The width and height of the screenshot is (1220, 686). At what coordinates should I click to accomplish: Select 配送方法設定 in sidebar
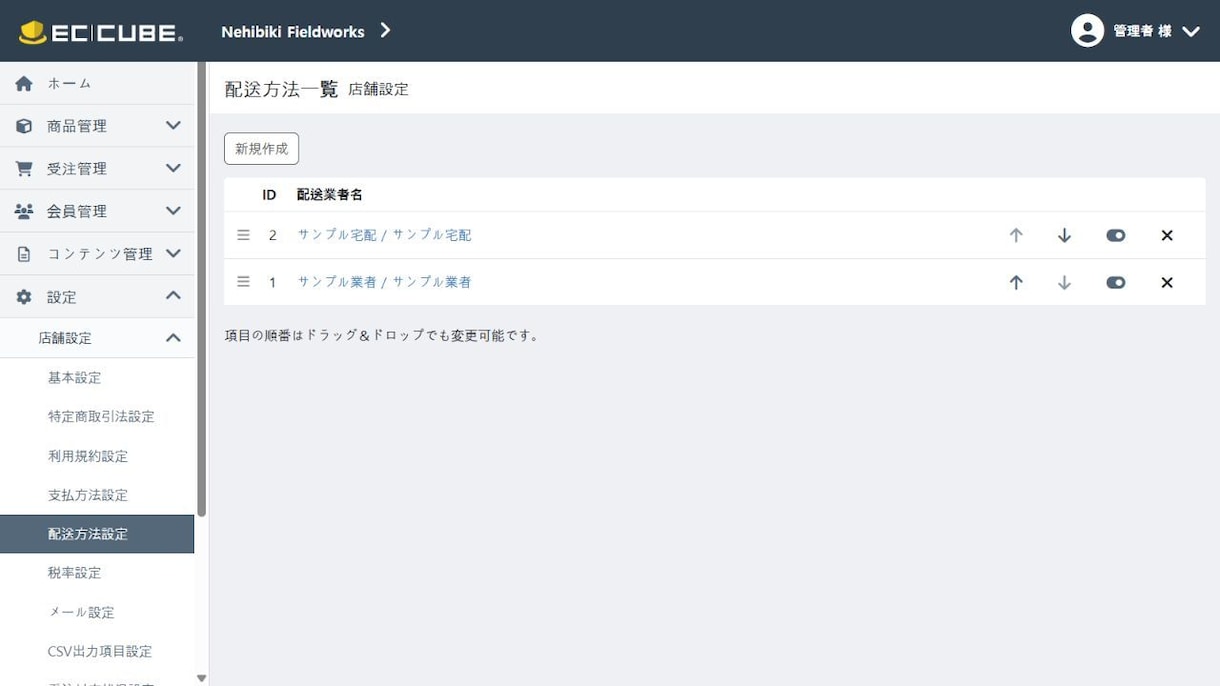(x=97, y=534)
